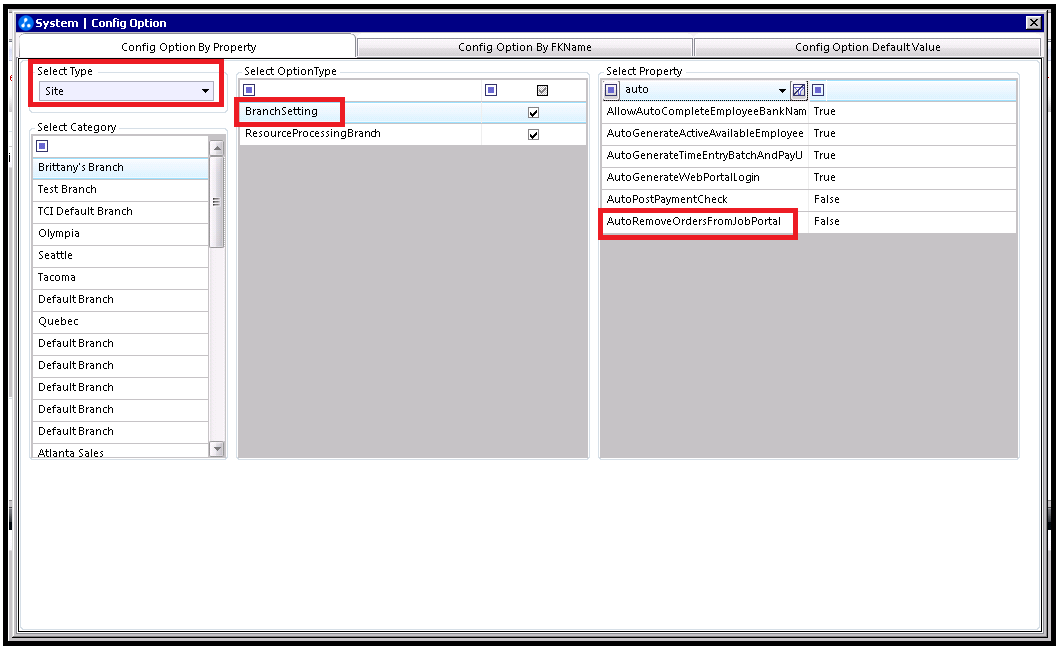Select Test Branch category
Image resolution: width=1063 pixels, height=651 pixels.
point(121,189)
